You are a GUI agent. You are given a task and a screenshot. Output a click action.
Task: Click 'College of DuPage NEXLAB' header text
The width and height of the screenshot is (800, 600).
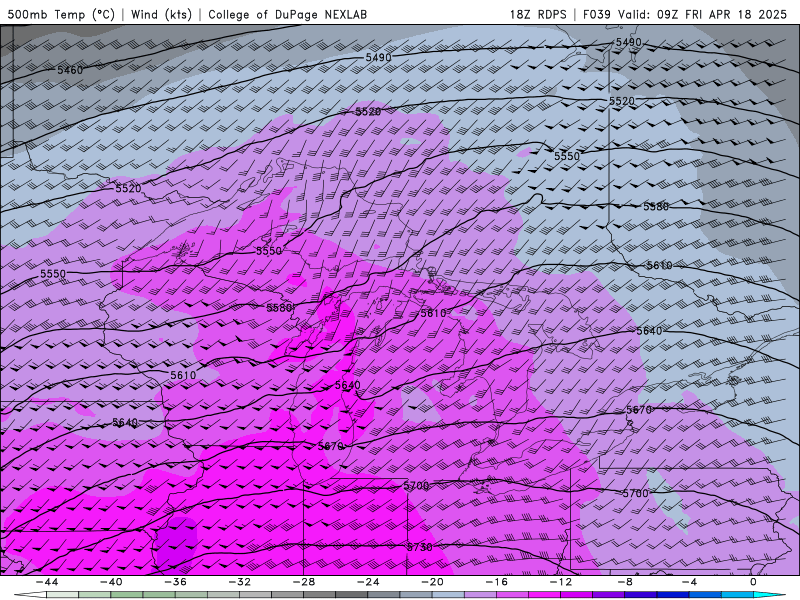[x=287, y=14]
